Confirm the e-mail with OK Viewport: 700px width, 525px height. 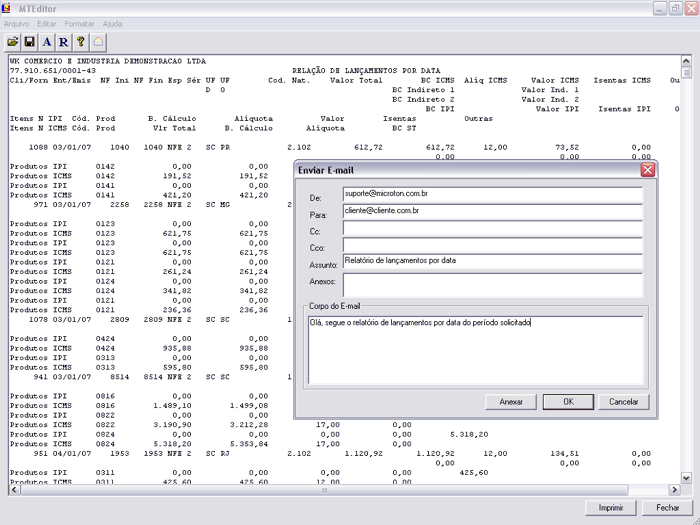click(x=567, y=401)
